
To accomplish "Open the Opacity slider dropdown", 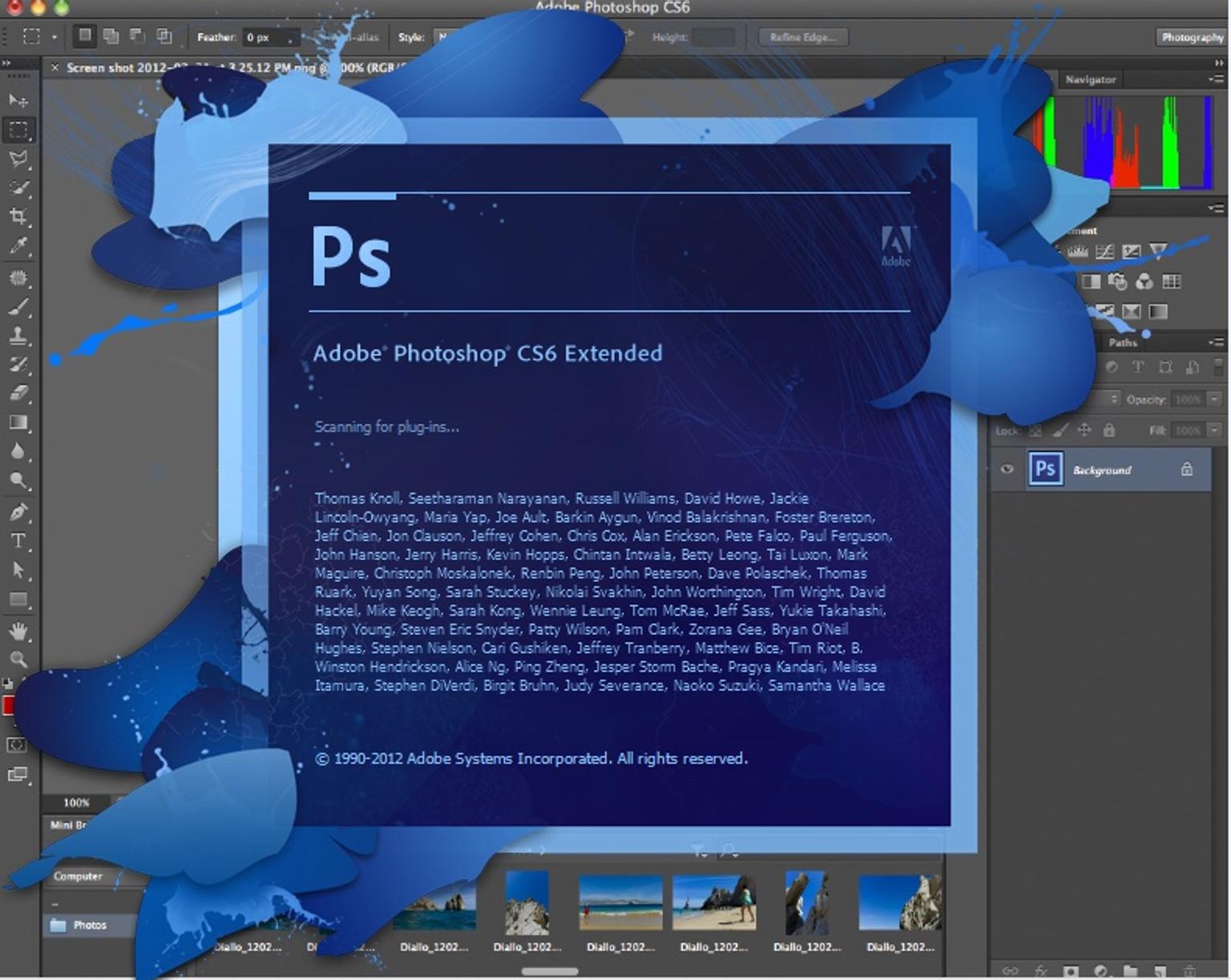I will point(1216,399).
